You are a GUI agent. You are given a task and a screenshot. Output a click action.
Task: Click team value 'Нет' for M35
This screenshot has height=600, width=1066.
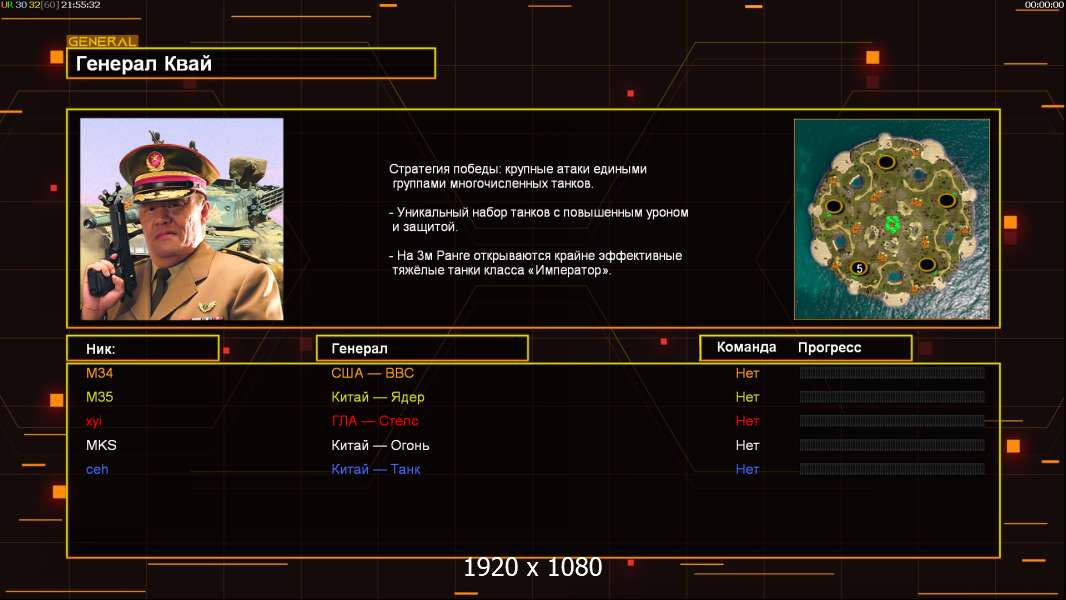click(747, 397)
